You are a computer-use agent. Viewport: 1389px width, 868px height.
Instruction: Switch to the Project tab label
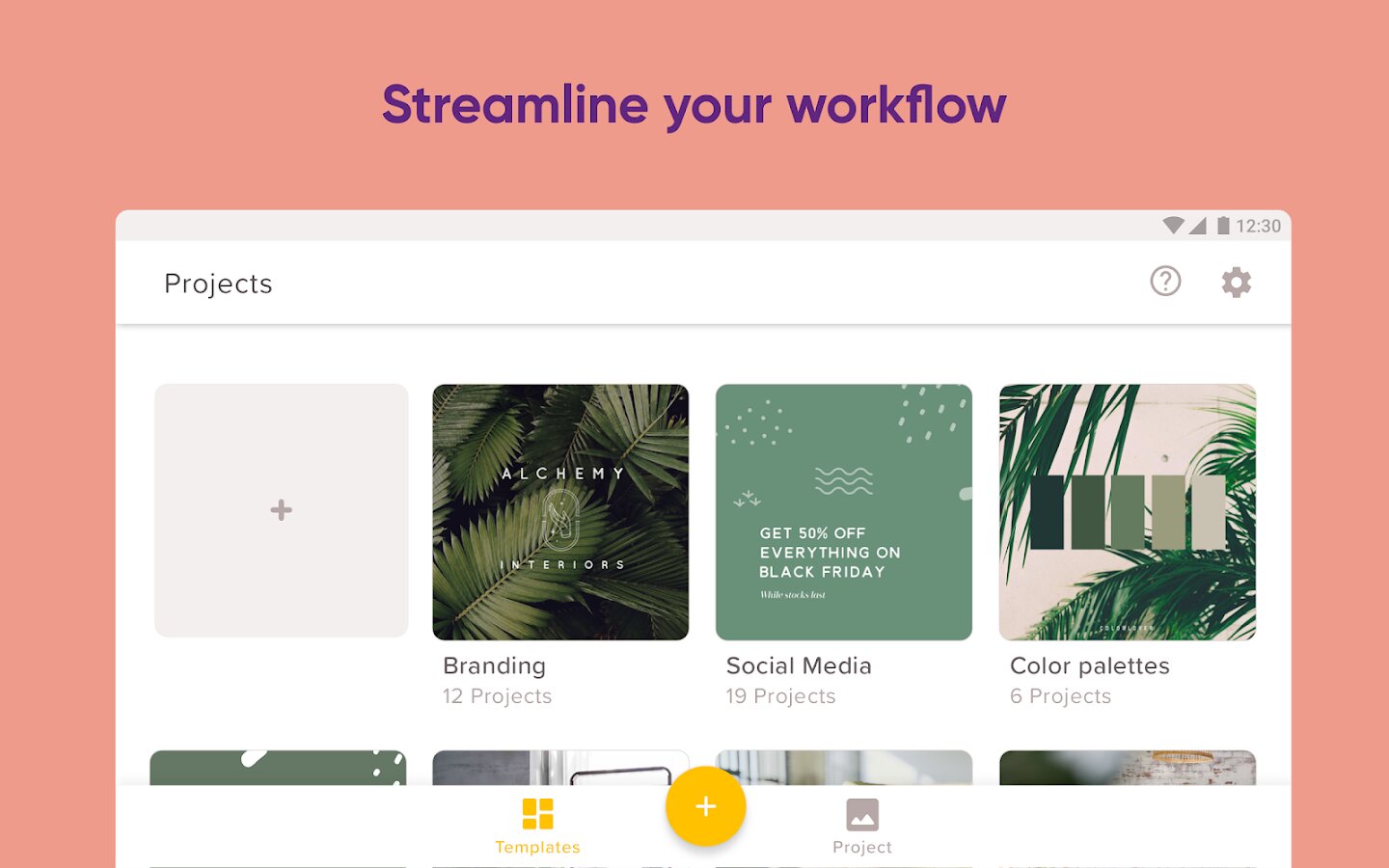tap(861, 847)
